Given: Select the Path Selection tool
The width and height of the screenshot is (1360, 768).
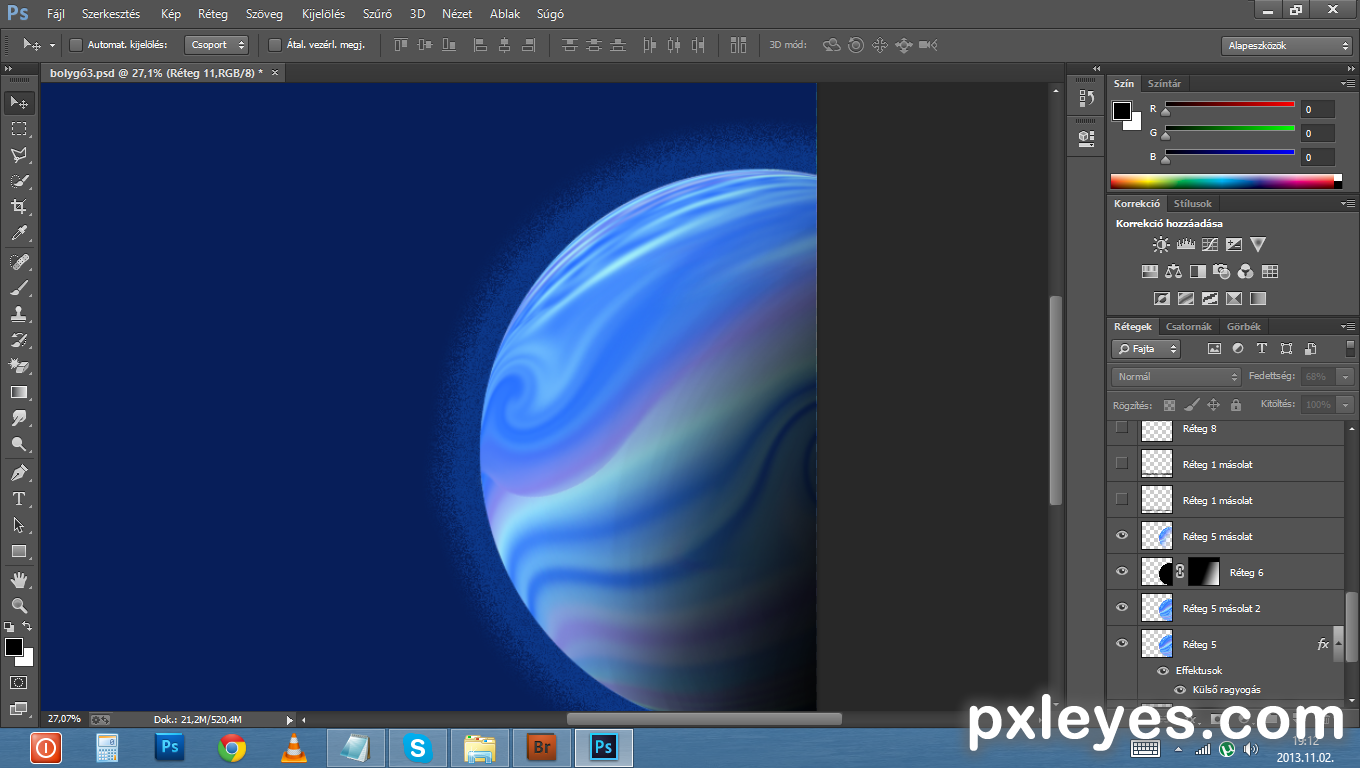Looking at the screenshot, I should 19,525.
